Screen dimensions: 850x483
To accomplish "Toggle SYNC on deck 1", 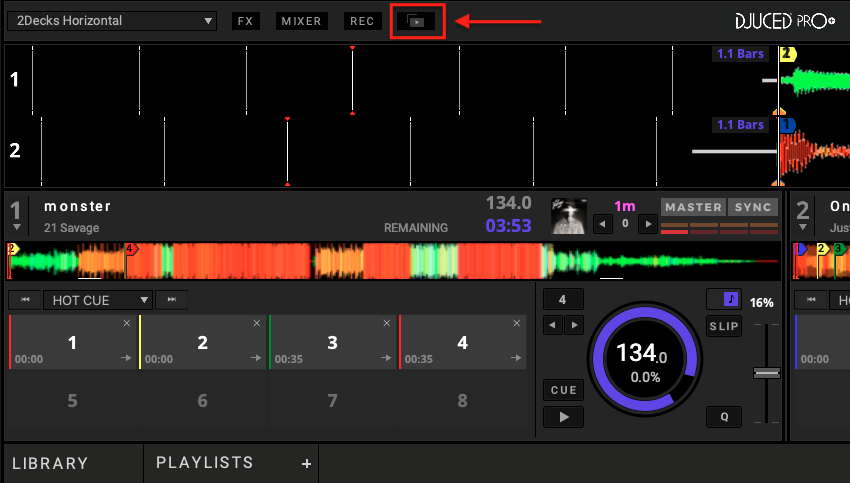I will tap(752, 207).
